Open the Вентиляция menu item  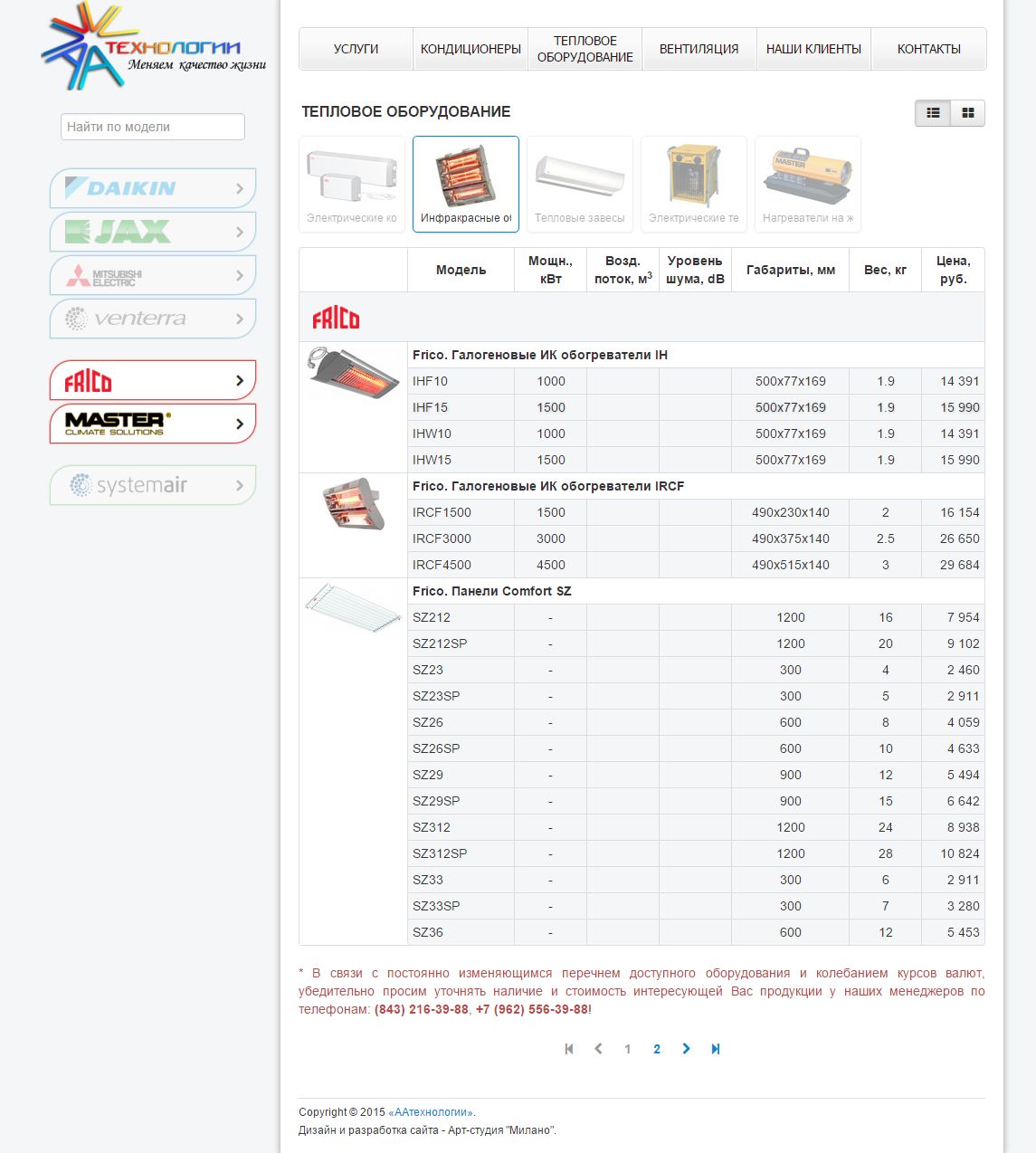699,49
